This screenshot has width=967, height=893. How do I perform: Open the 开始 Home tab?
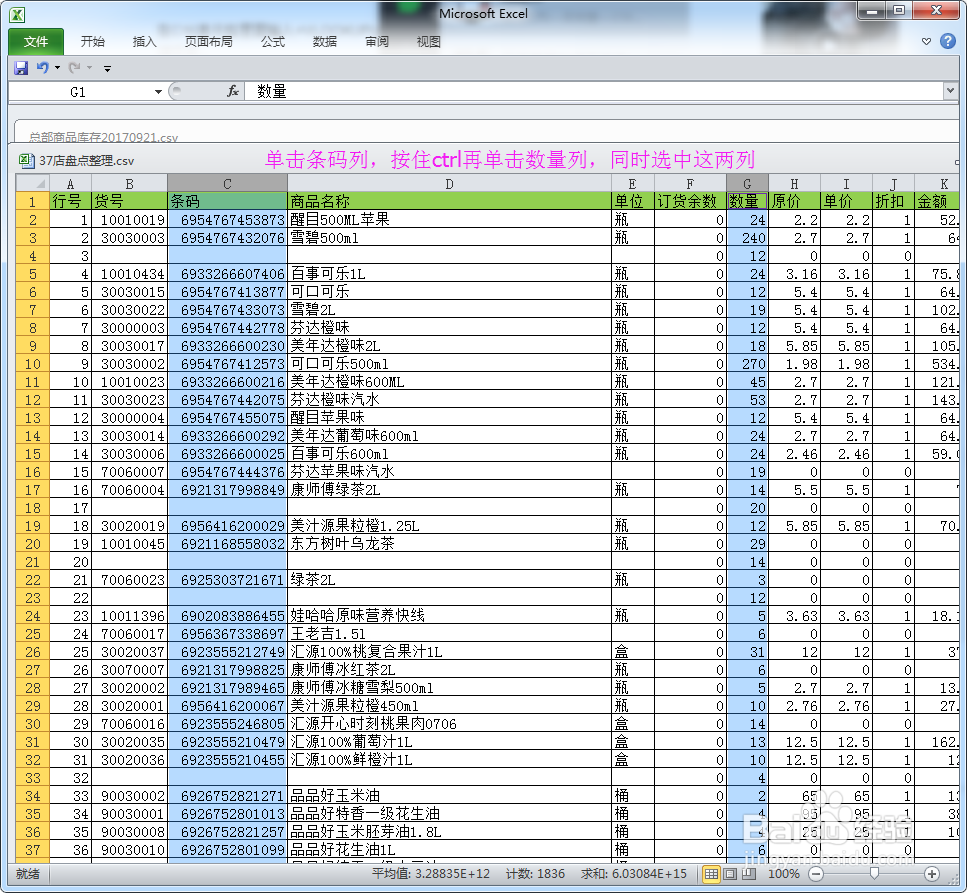pos(93,41)
